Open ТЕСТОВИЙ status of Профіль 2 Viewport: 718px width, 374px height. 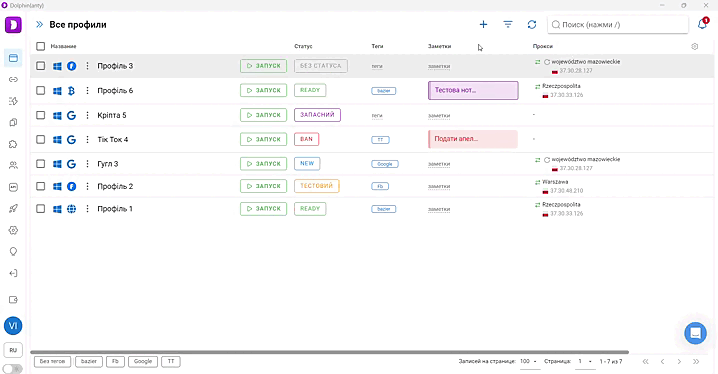coord(316,186)
